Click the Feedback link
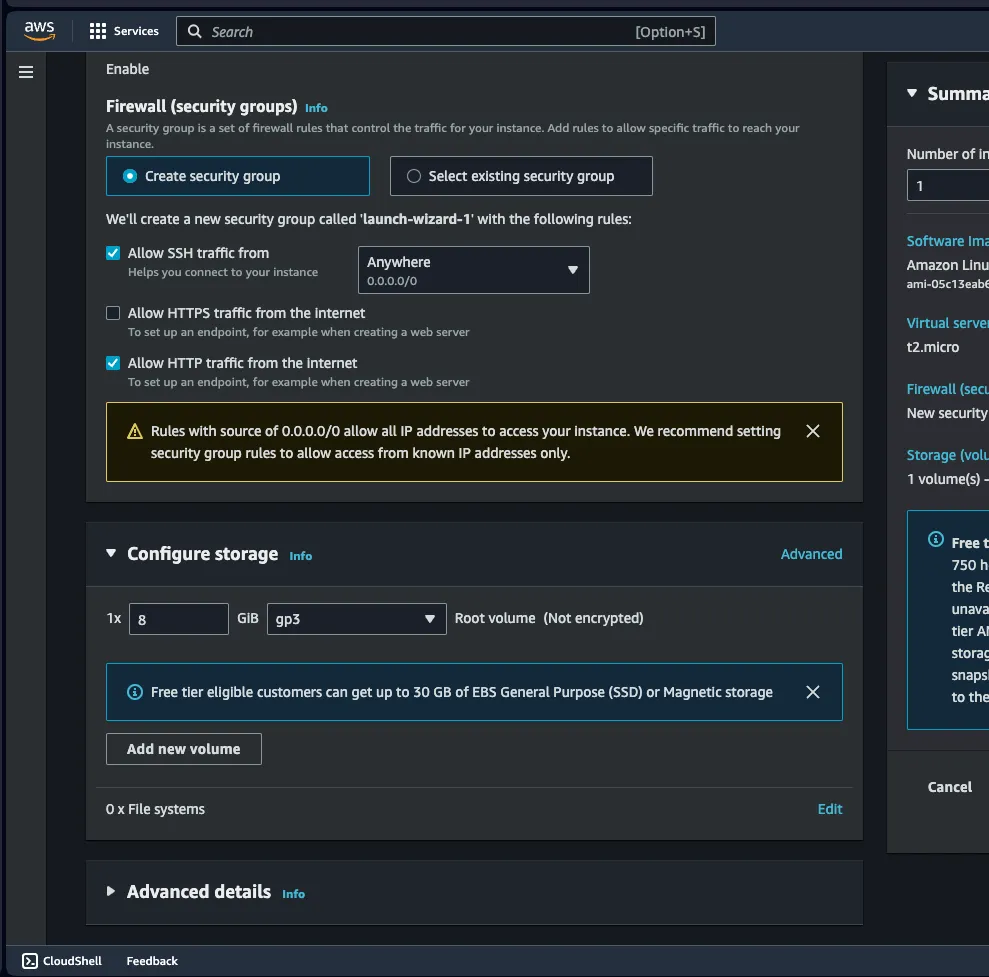The image size is (989, 977). (x=152, y=961)
